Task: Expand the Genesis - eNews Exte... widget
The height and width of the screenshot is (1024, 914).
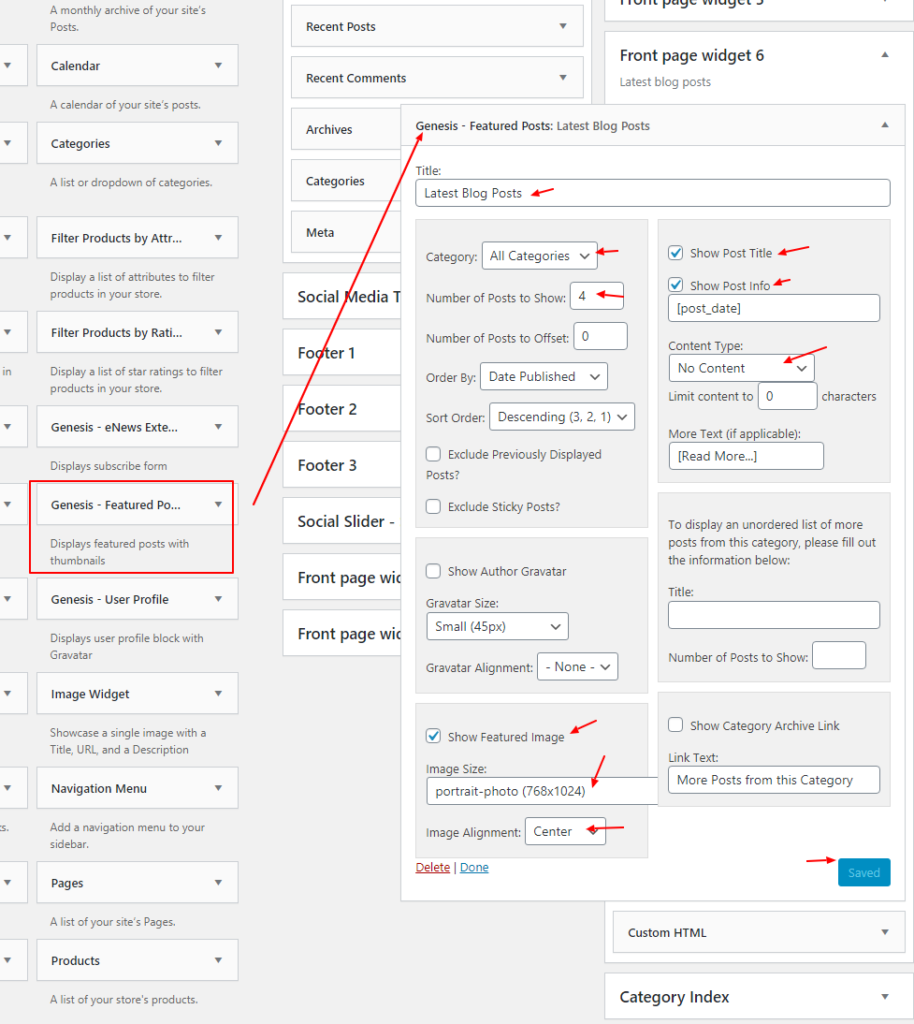Action: coord(218,426)
